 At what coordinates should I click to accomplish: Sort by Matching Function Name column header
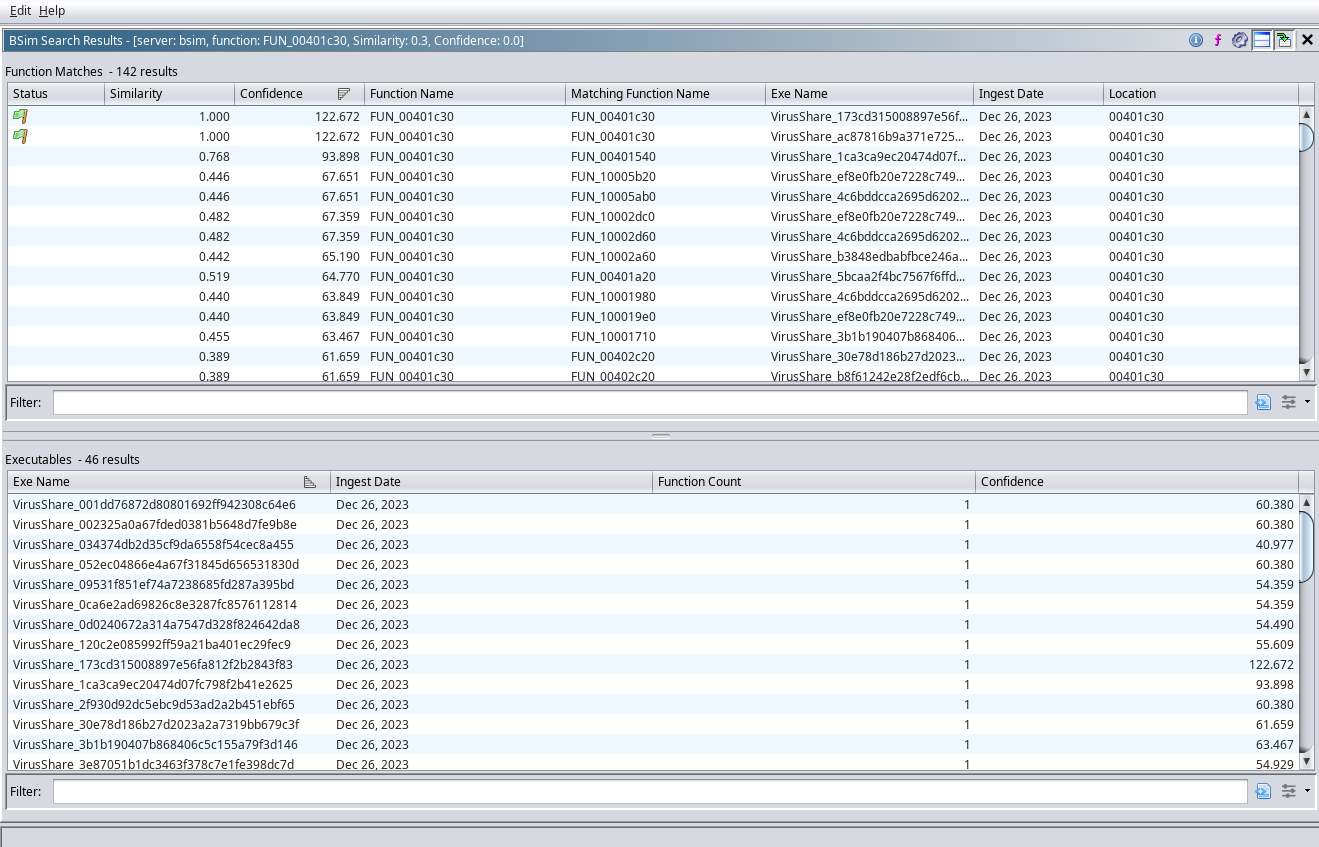666,94
